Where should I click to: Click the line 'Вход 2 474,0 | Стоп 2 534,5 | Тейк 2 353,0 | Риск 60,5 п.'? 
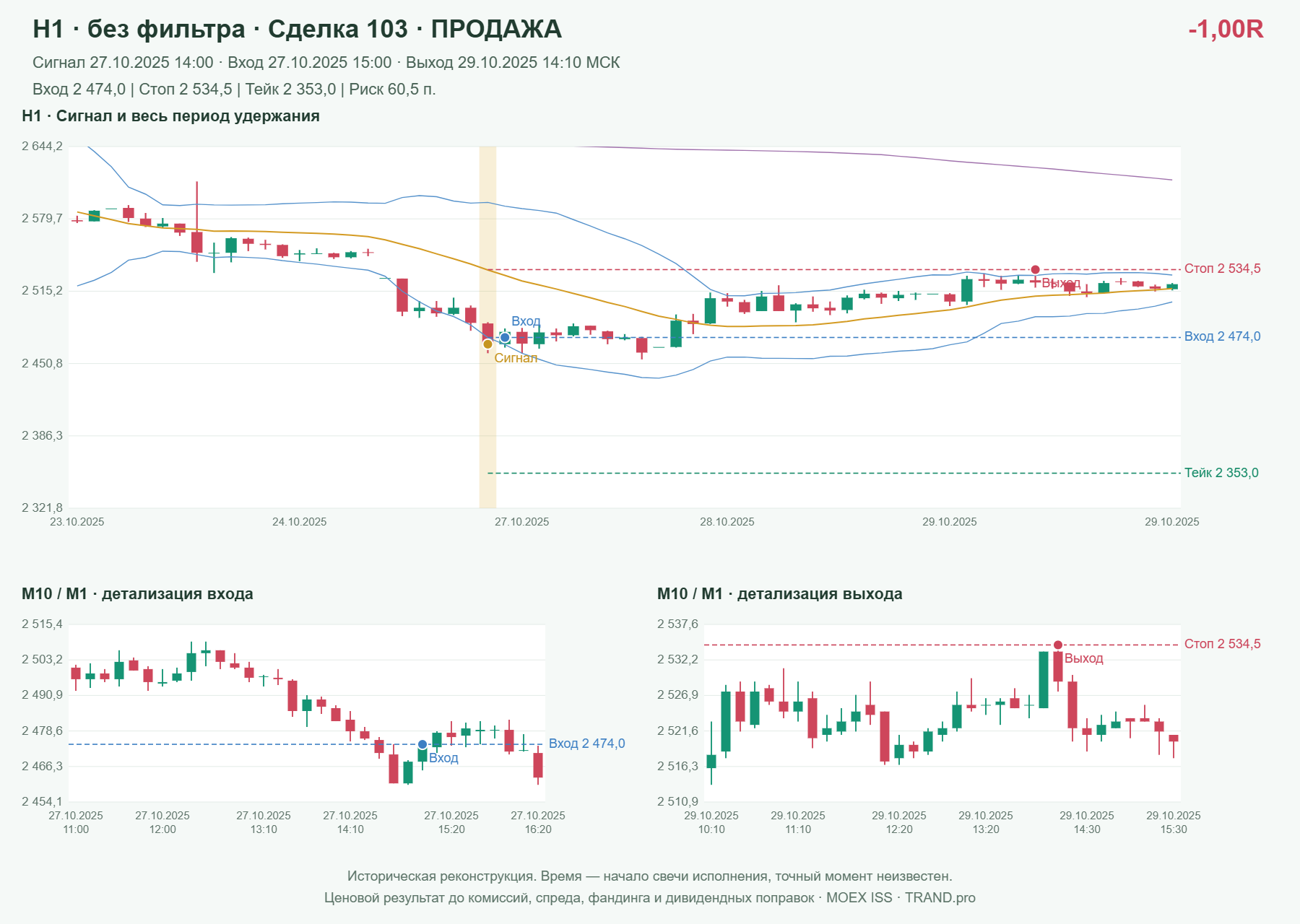(x=234, y=90)
